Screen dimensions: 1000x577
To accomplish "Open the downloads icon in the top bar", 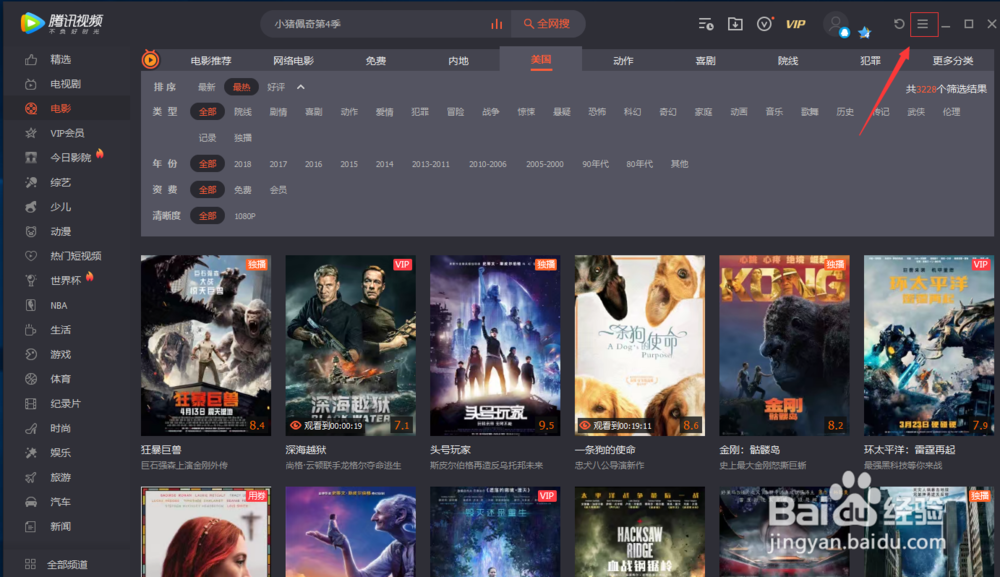I will click(735, 24).
